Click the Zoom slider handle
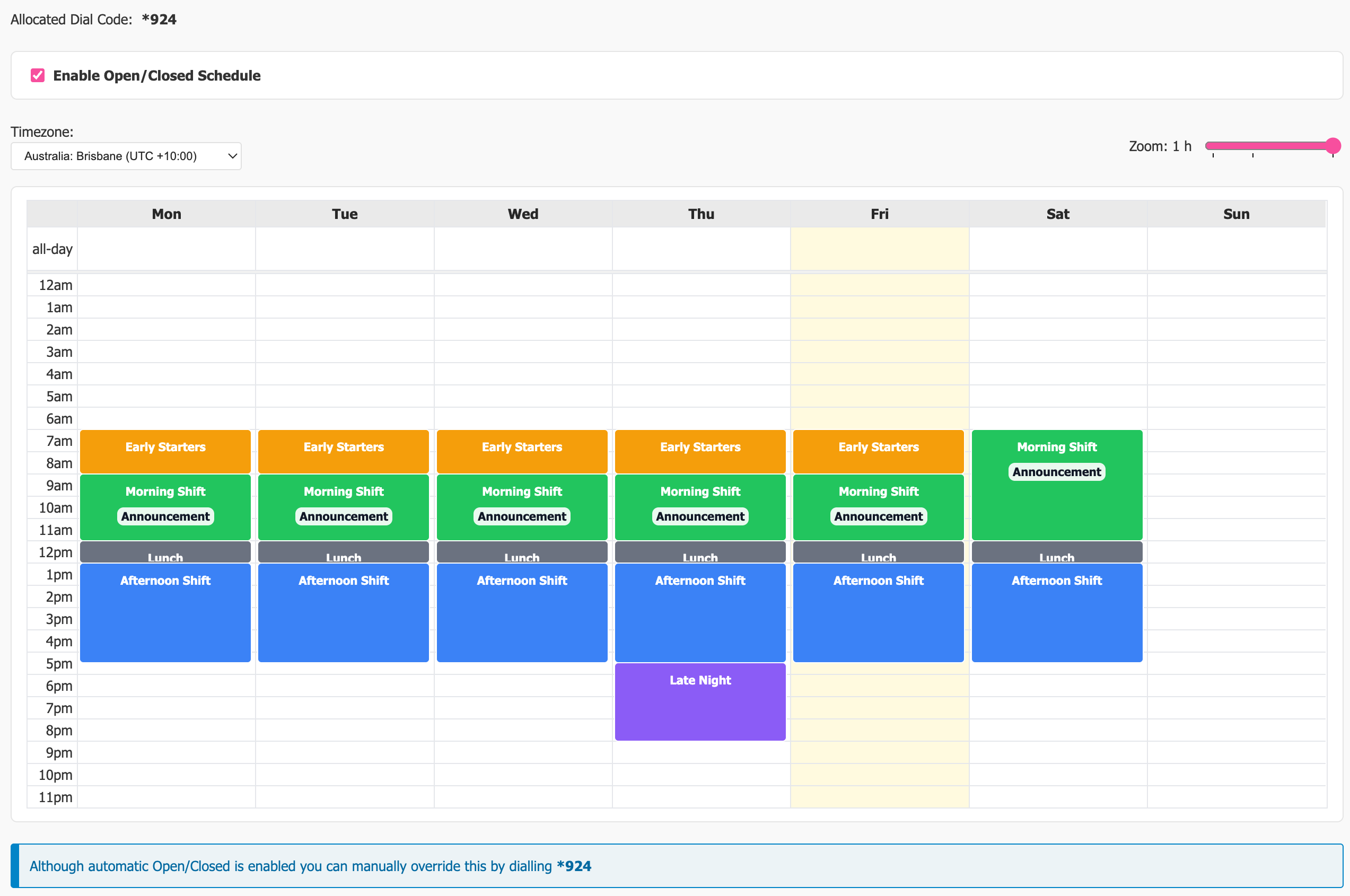 (1333, 146)
